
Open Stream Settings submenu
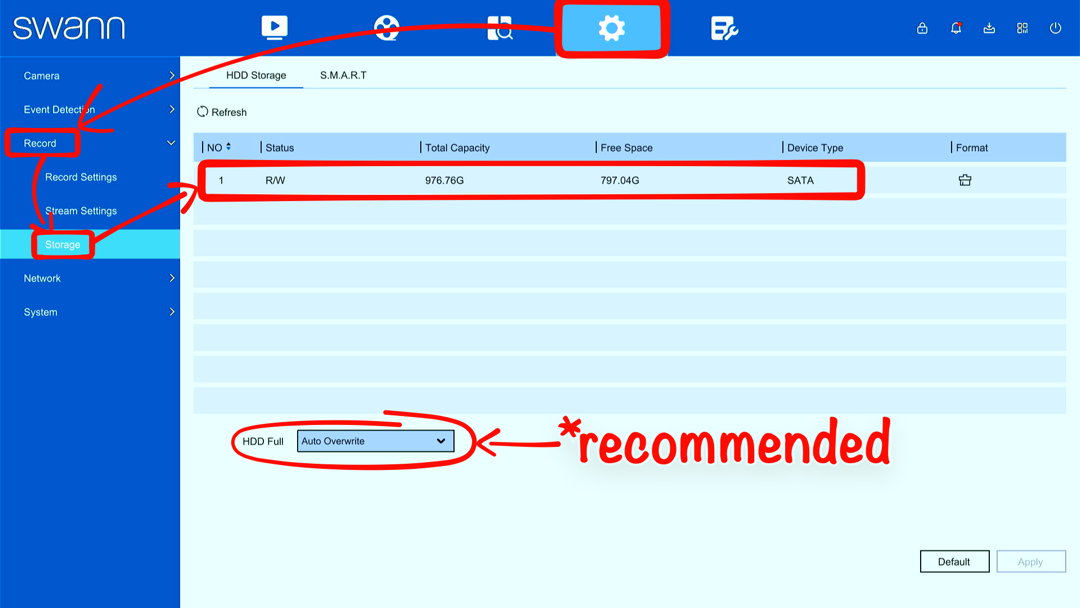click(x=81, y=211)
